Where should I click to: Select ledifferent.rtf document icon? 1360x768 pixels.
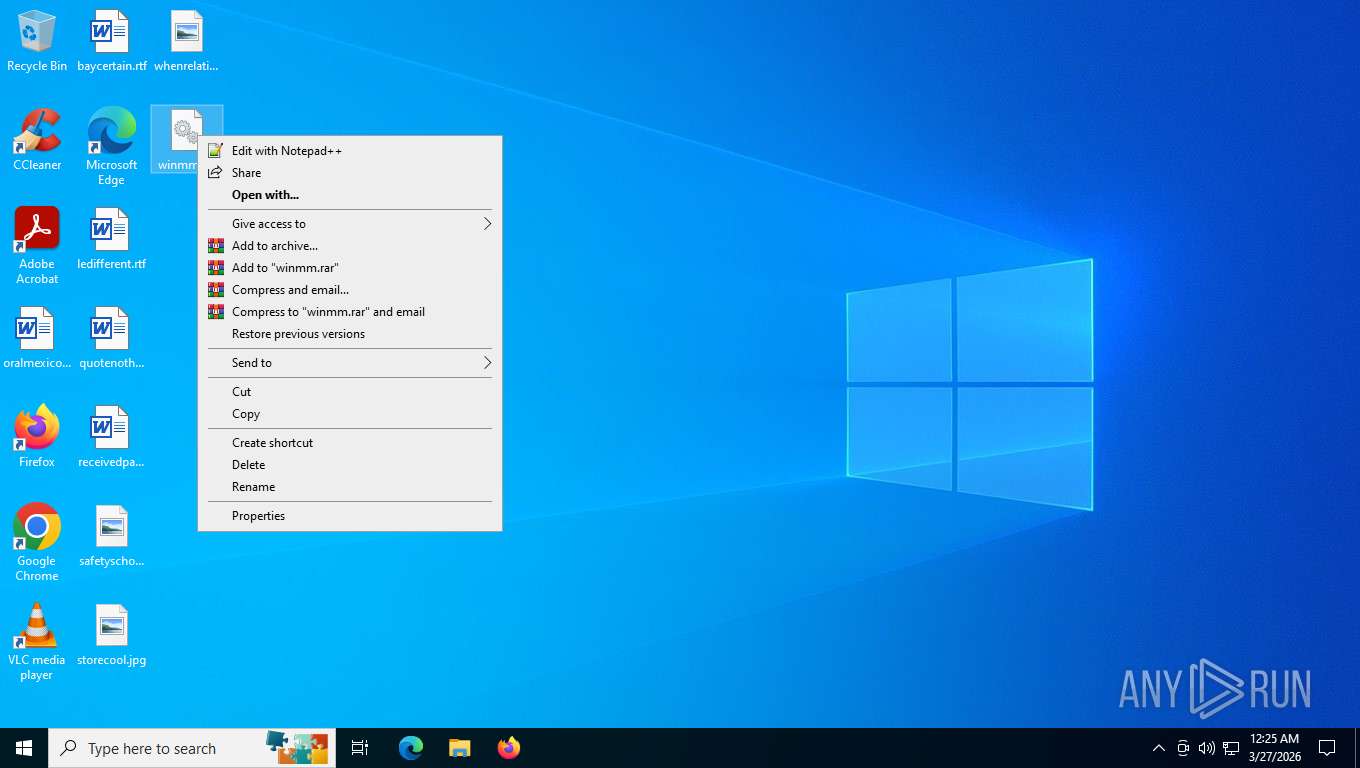(111, 239)
